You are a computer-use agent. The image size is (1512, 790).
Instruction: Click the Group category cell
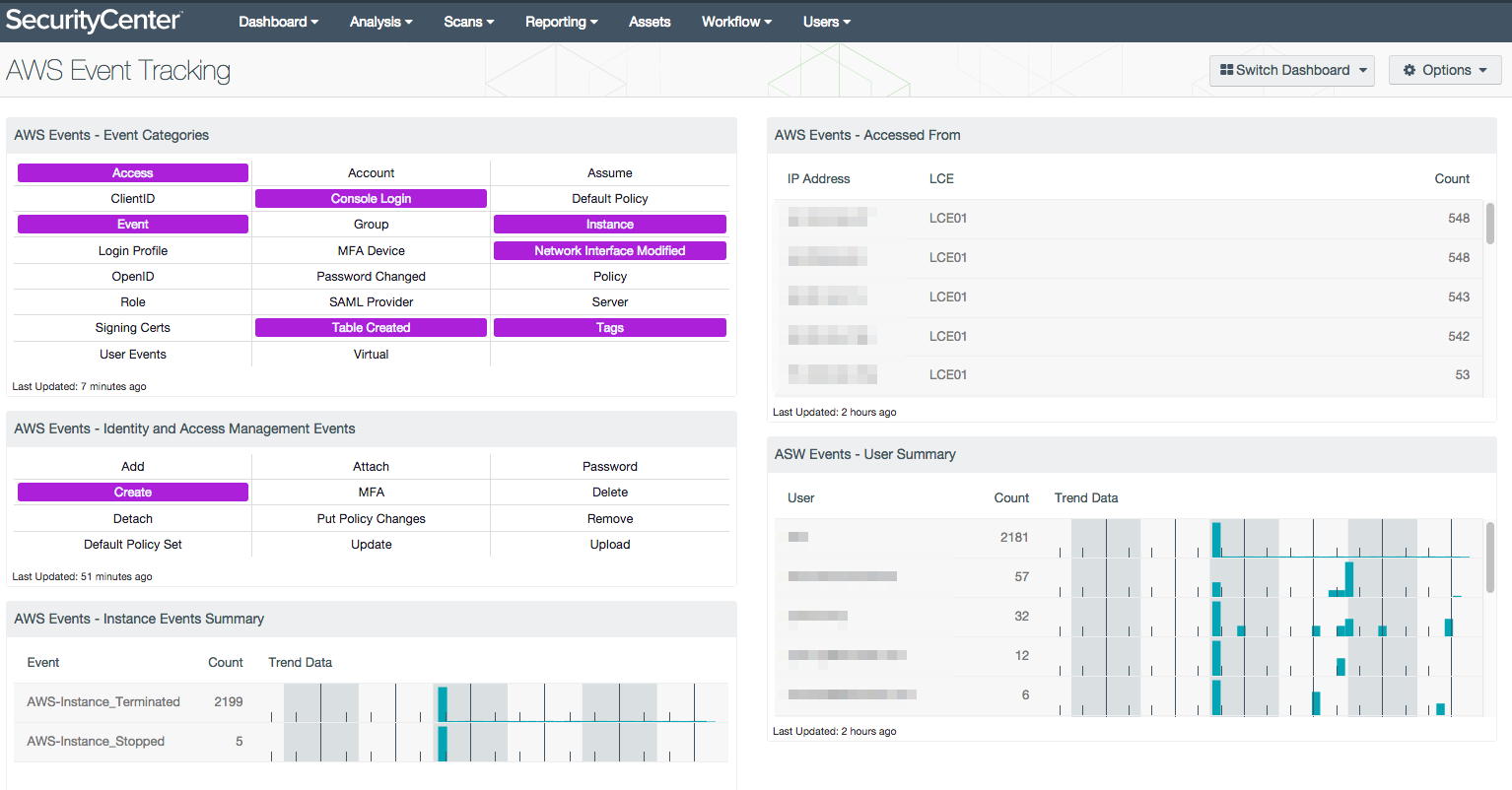point(372,225)
